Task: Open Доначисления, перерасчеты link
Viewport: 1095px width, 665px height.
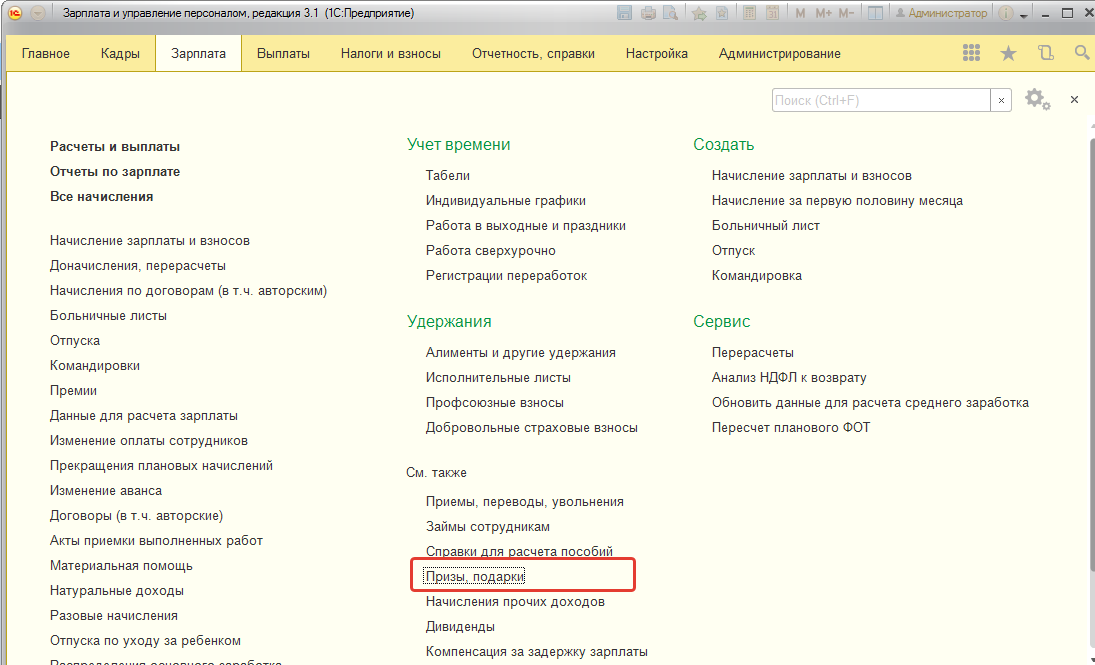Action: click(x=138, y=266)
